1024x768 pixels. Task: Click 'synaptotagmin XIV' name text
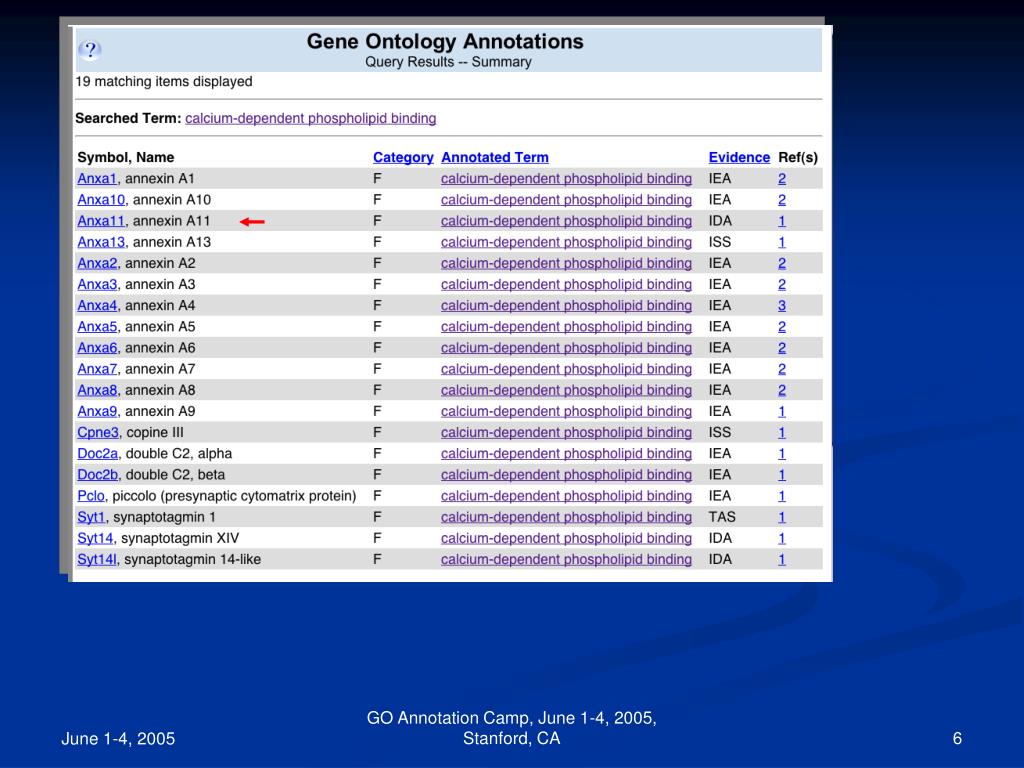click(180, 538)
